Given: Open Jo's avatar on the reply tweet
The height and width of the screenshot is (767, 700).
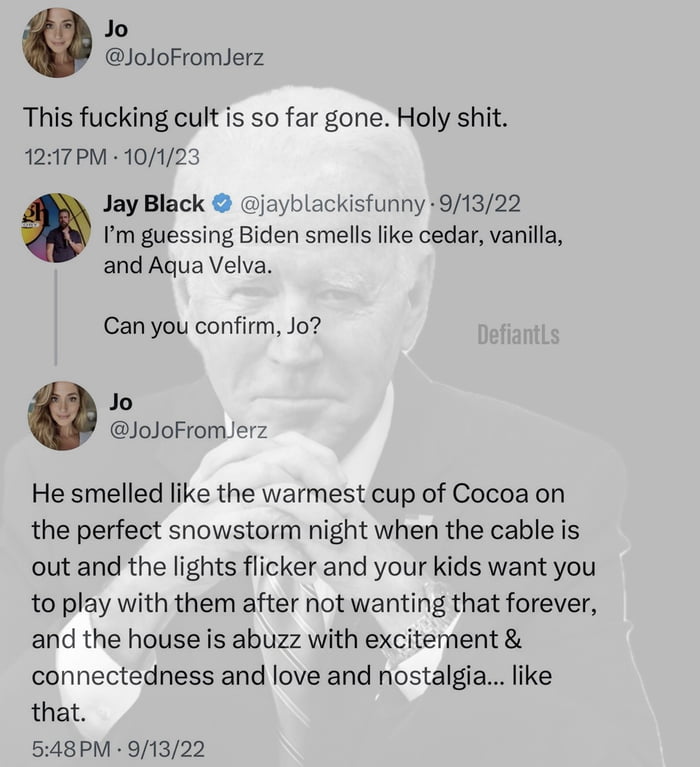Looking at the screenshot, I should [x=62, y=415].
